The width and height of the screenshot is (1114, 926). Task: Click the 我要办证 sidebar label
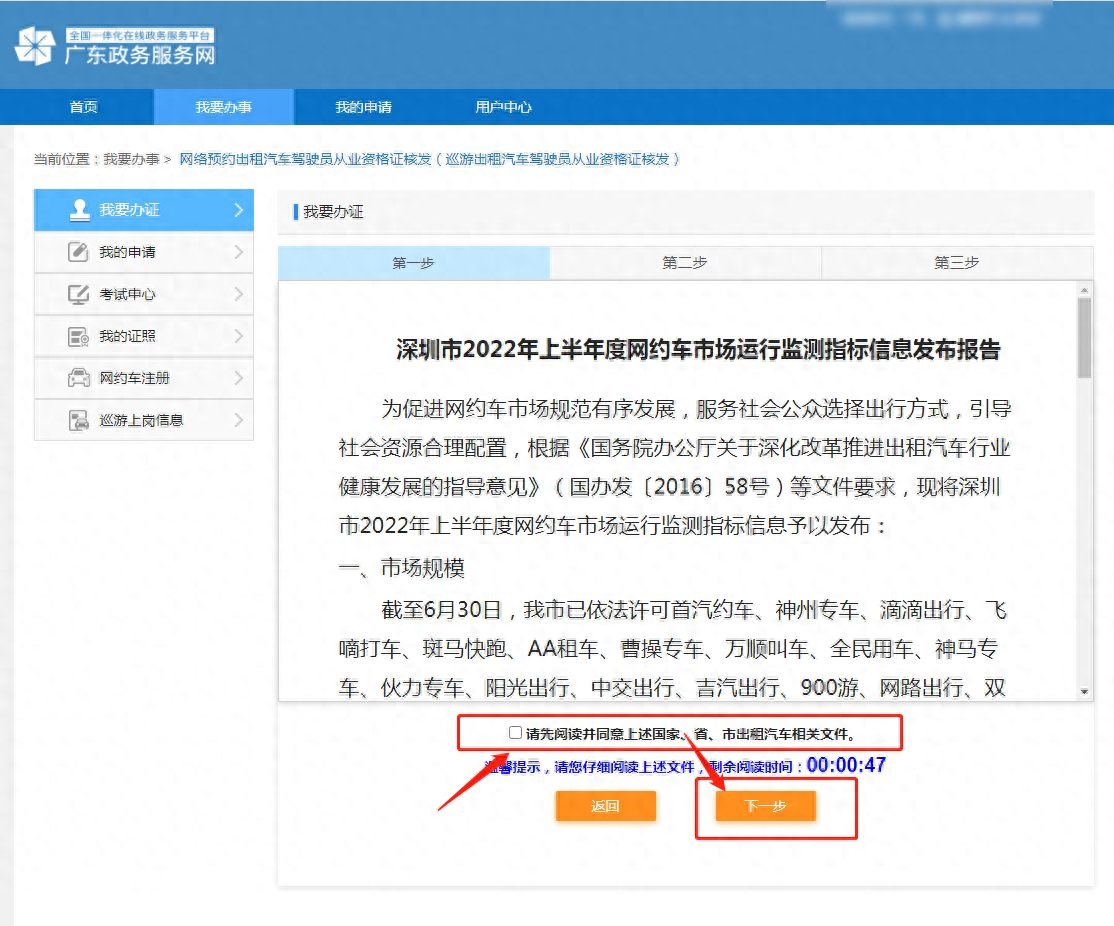[x=129, y=210]
